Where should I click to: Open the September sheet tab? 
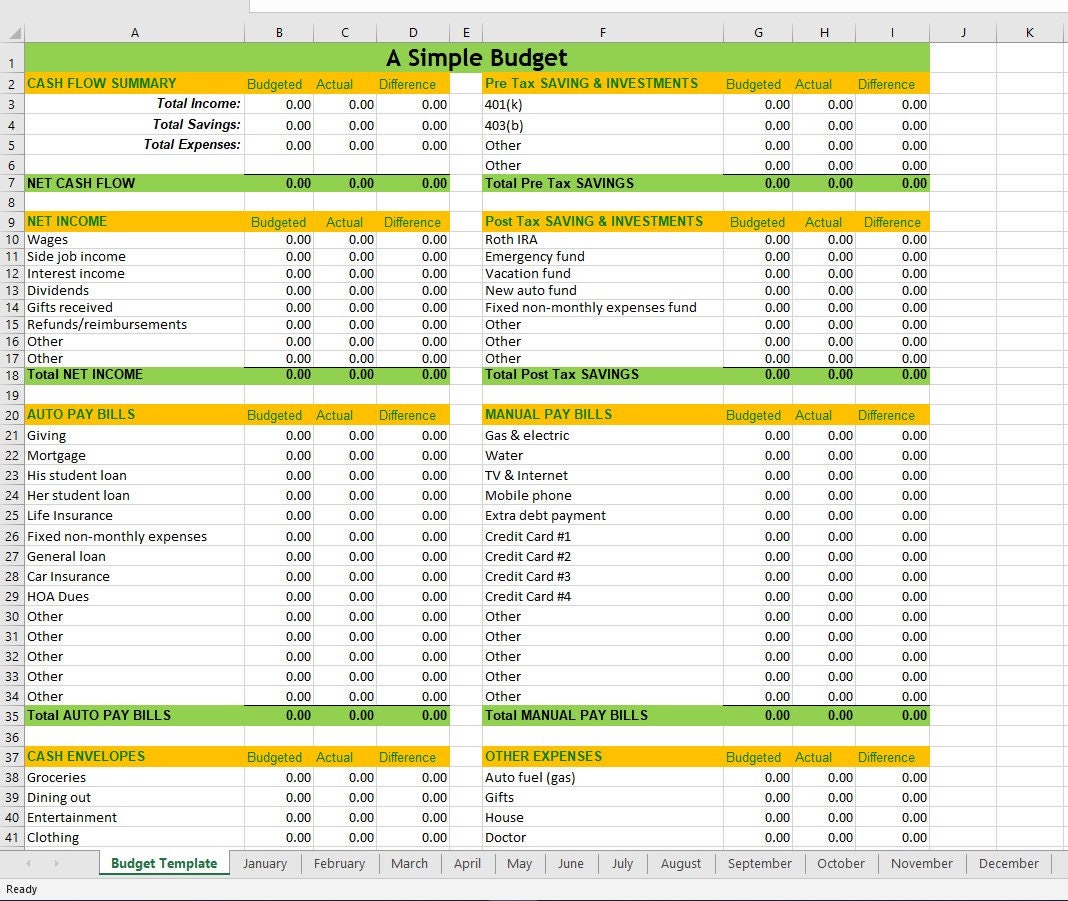click(759, 864)
